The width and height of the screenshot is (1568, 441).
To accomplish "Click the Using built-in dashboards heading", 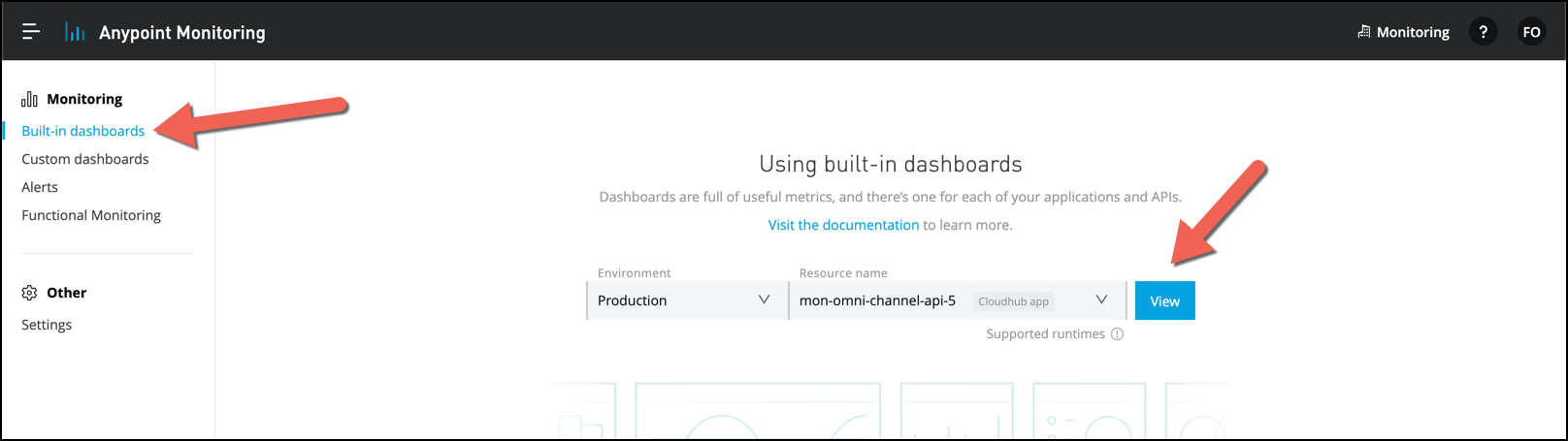I will (891, 164).
